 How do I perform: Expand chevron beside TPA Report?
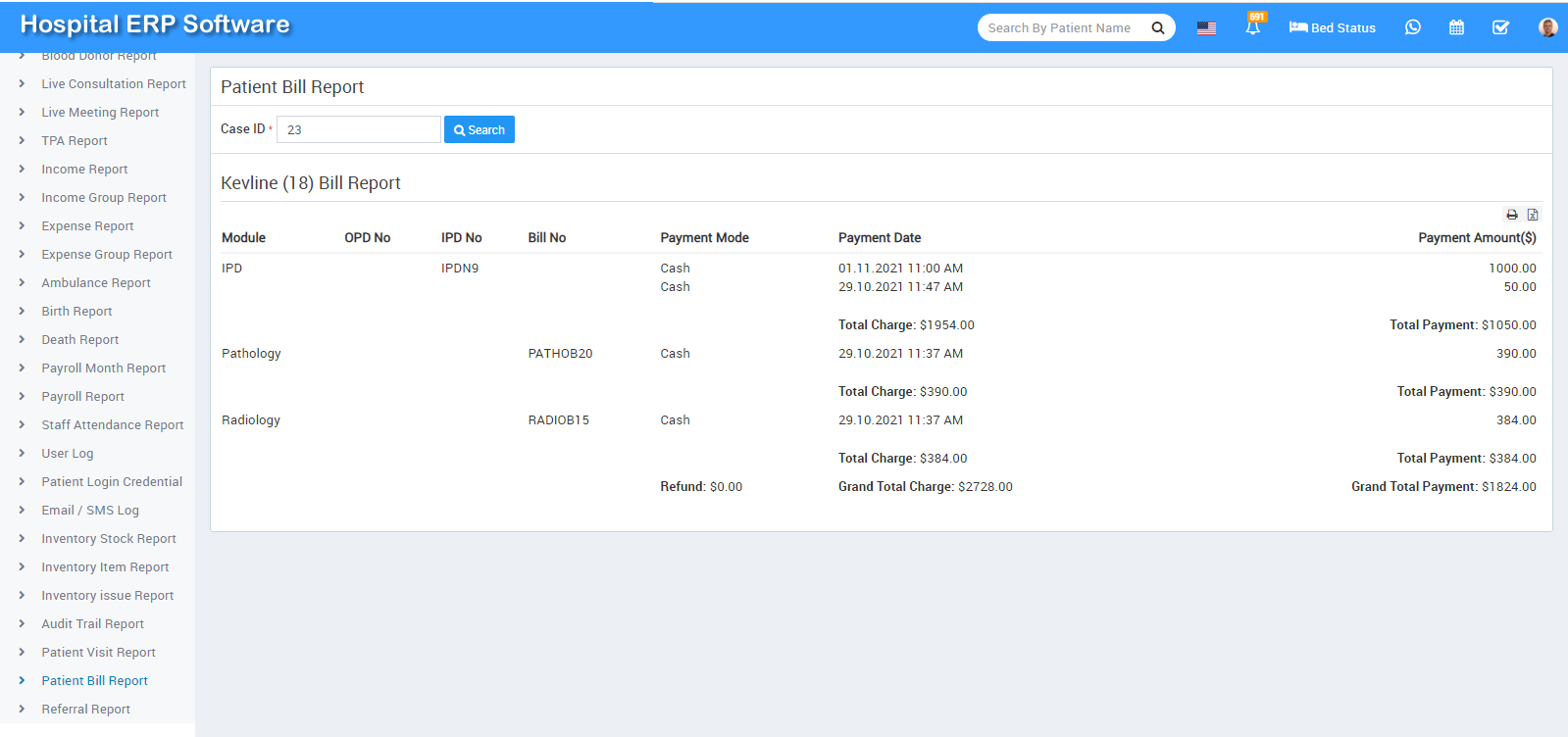point(22,141)
